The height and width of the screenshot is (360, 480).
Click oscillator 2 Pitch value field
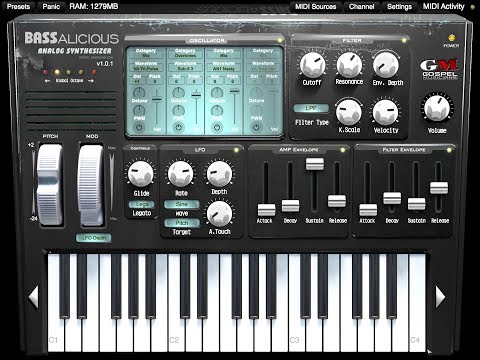coord(194,81)
